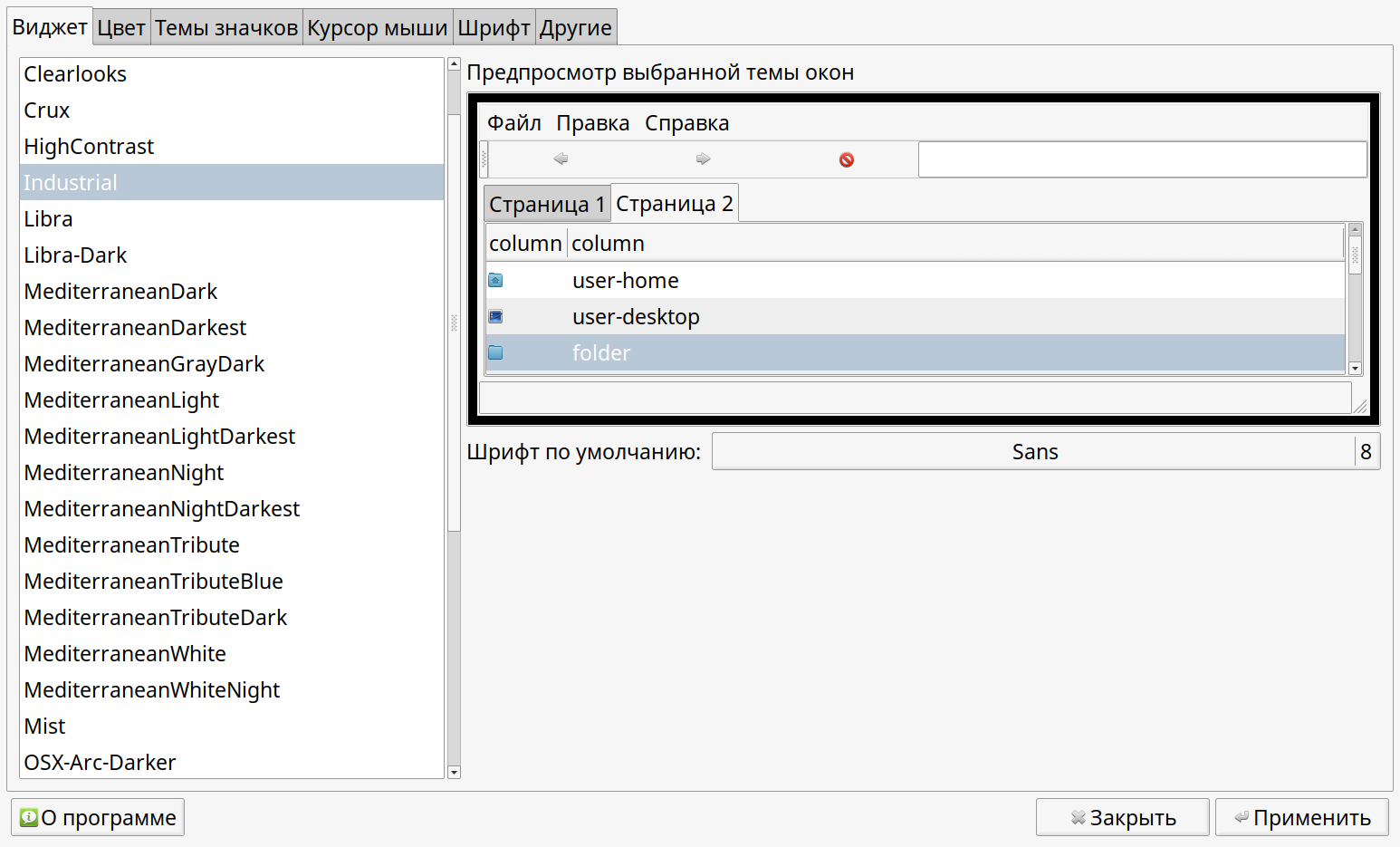Screen dimensions: 1400x847
Task: Open the Курсор мыши tab
Action: coord(377,28)
